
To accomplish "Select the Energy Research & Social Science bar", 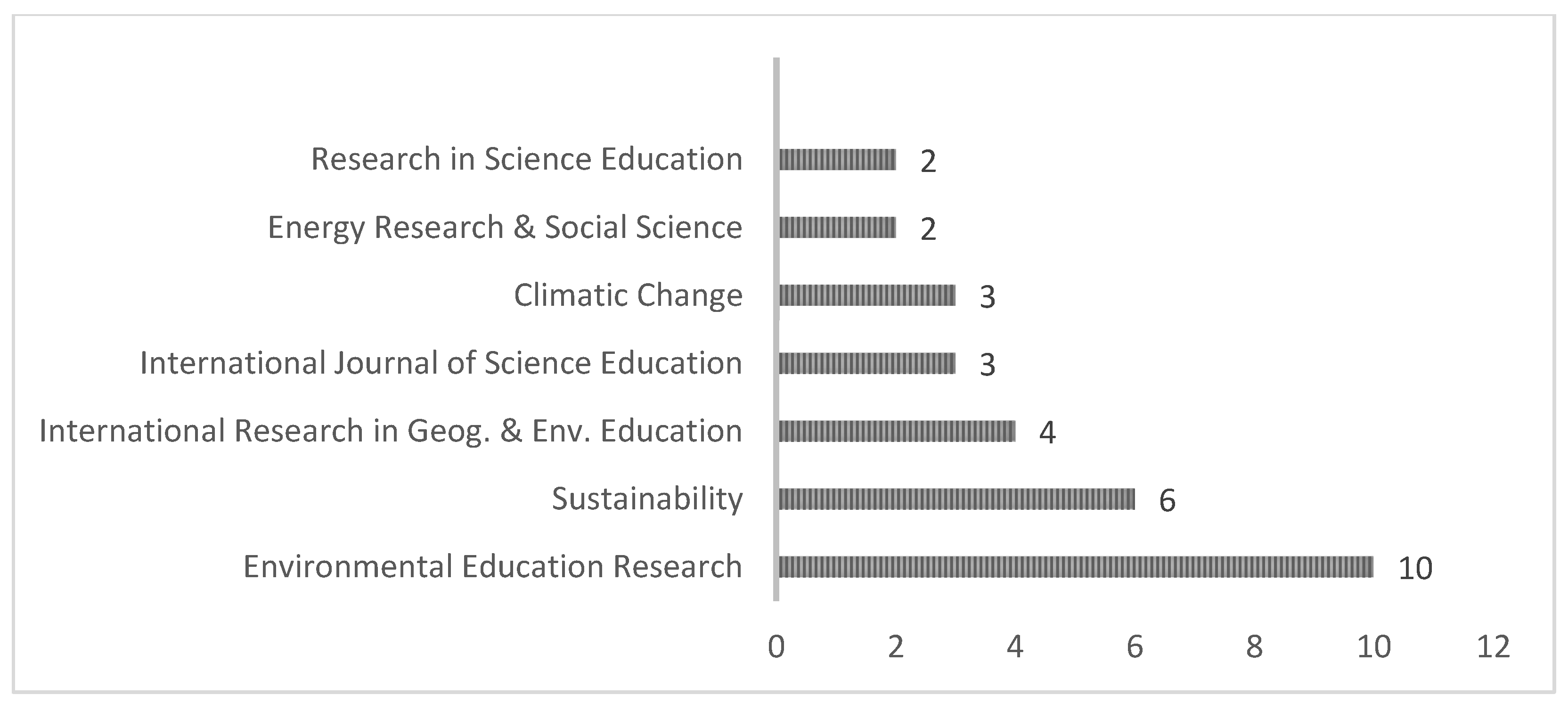I will (837, 228).
